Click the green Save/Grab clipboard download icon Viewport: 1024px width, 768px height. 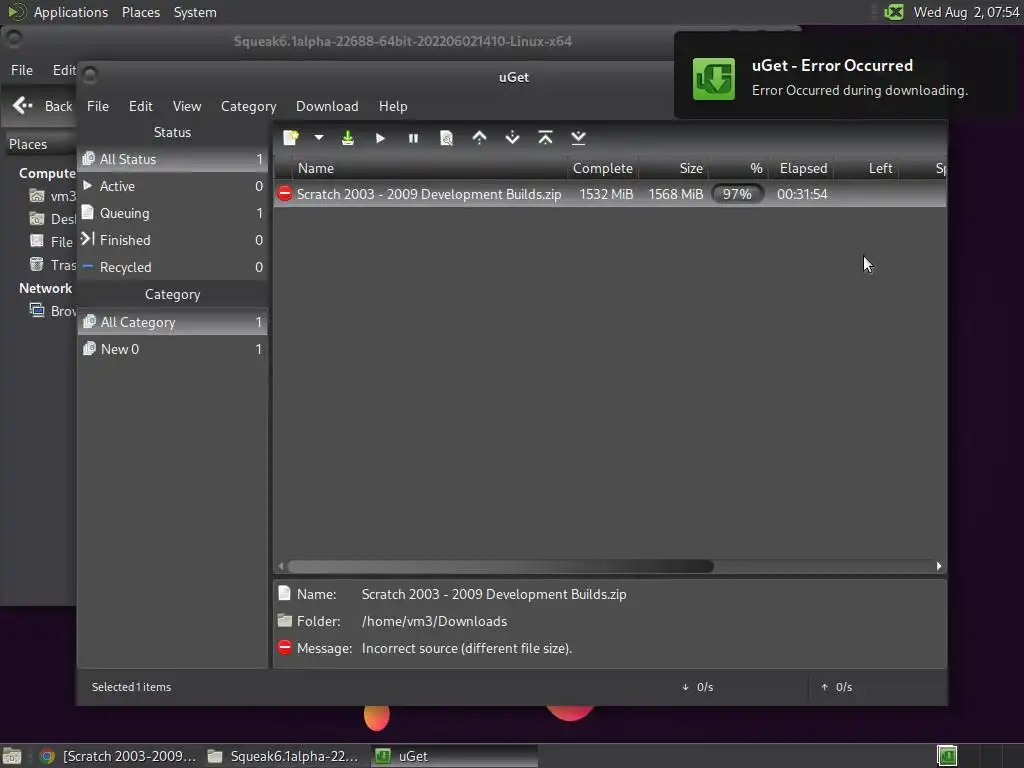[x=347, y=138]
